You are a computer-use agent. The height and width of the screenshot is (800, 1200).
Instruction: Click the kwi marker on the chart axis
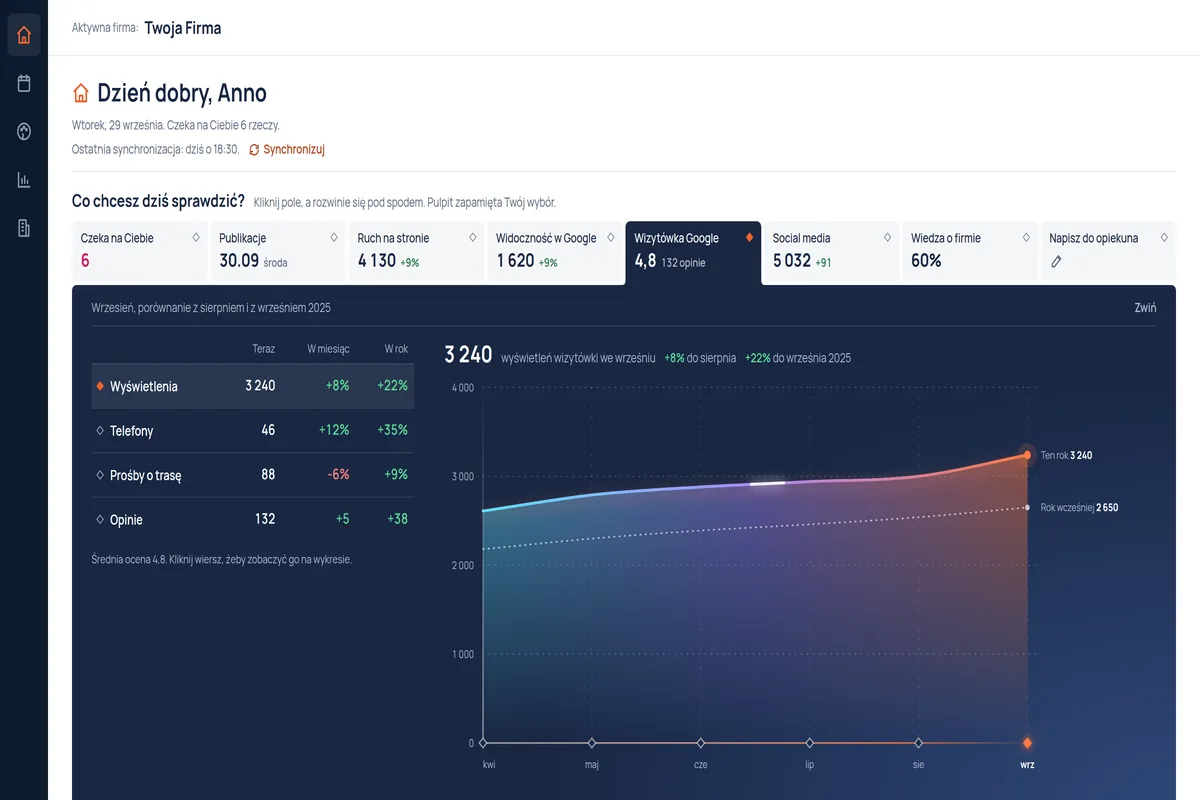point(483,743)
